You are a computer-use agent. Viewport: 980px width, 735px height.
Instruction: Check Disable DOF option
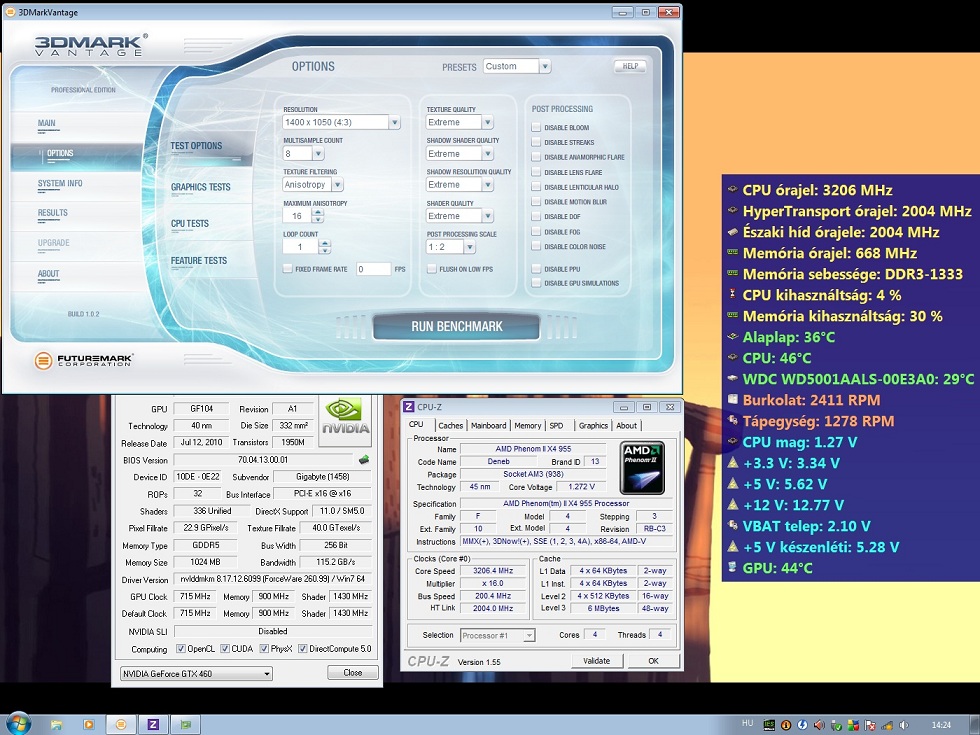[536, 217]
